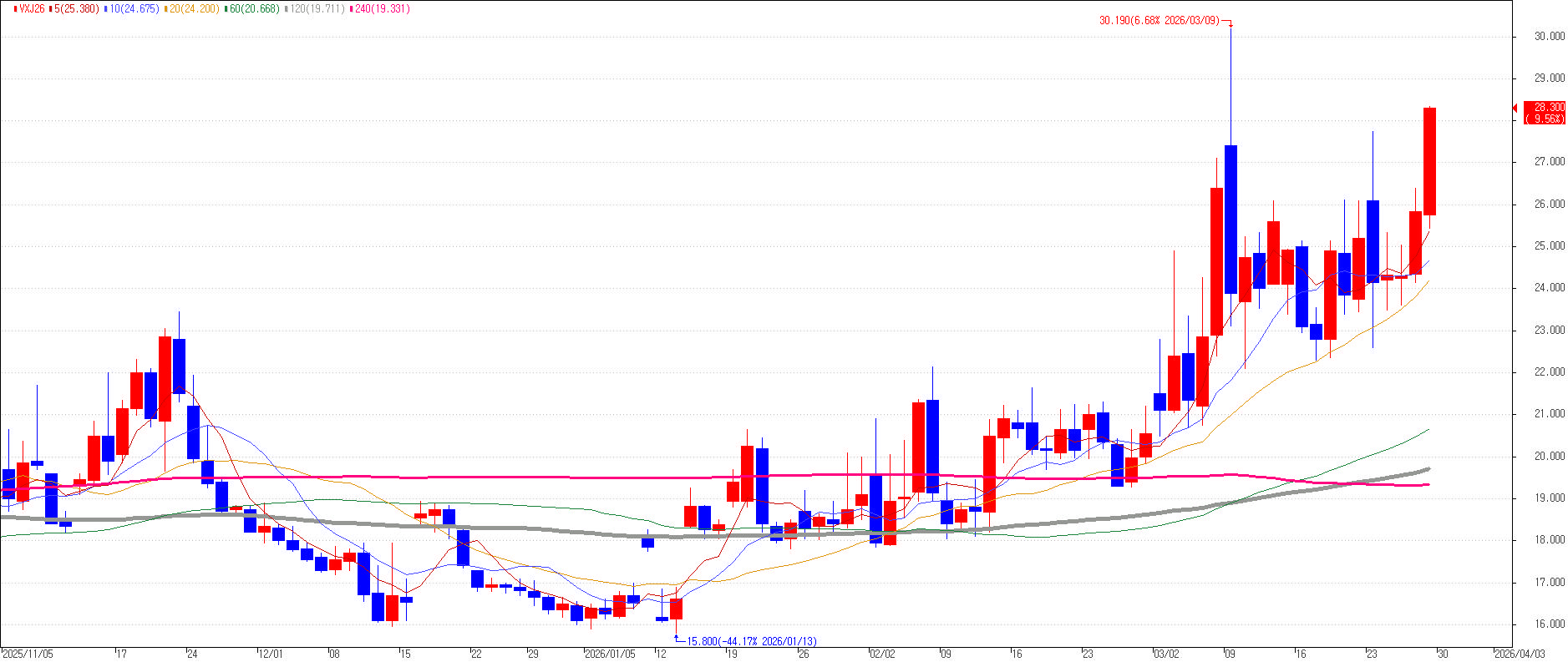Click the 12/01 date label on time axis
The height and width of the screenshot is (662, 1568).
pos(271,654)
